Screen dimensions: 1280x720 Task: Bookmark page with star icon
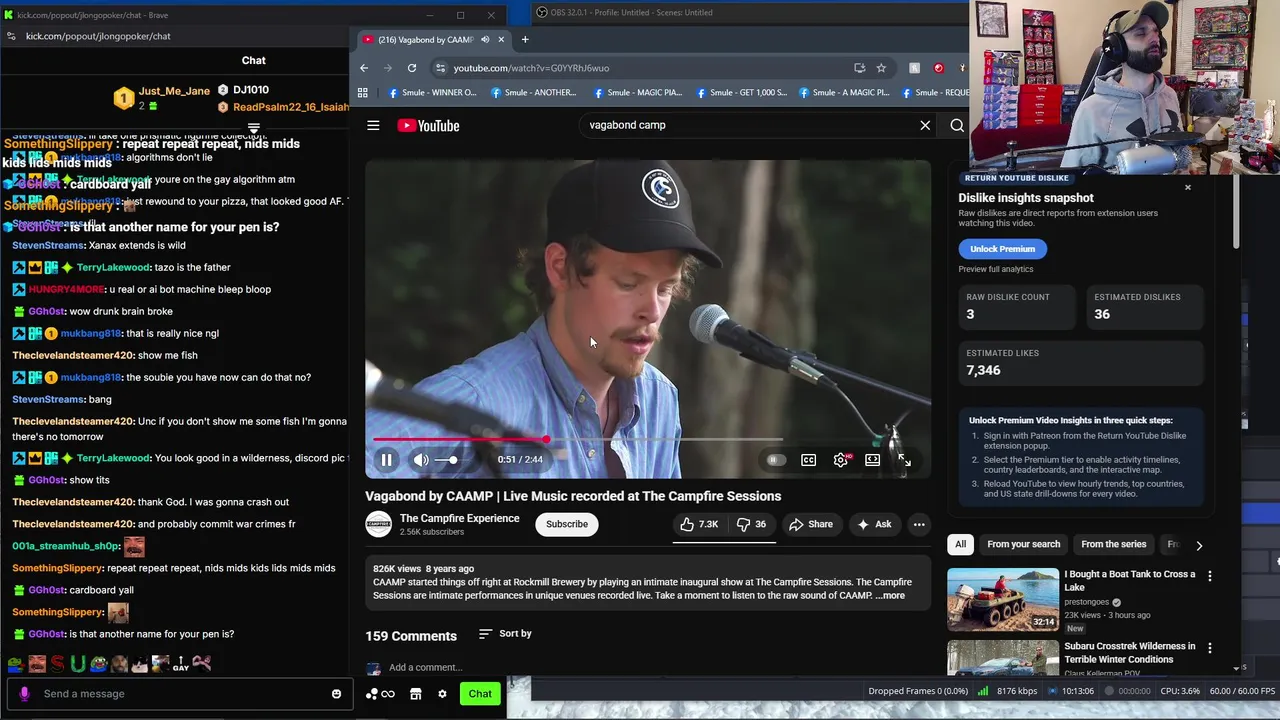[x=881, y=68]
